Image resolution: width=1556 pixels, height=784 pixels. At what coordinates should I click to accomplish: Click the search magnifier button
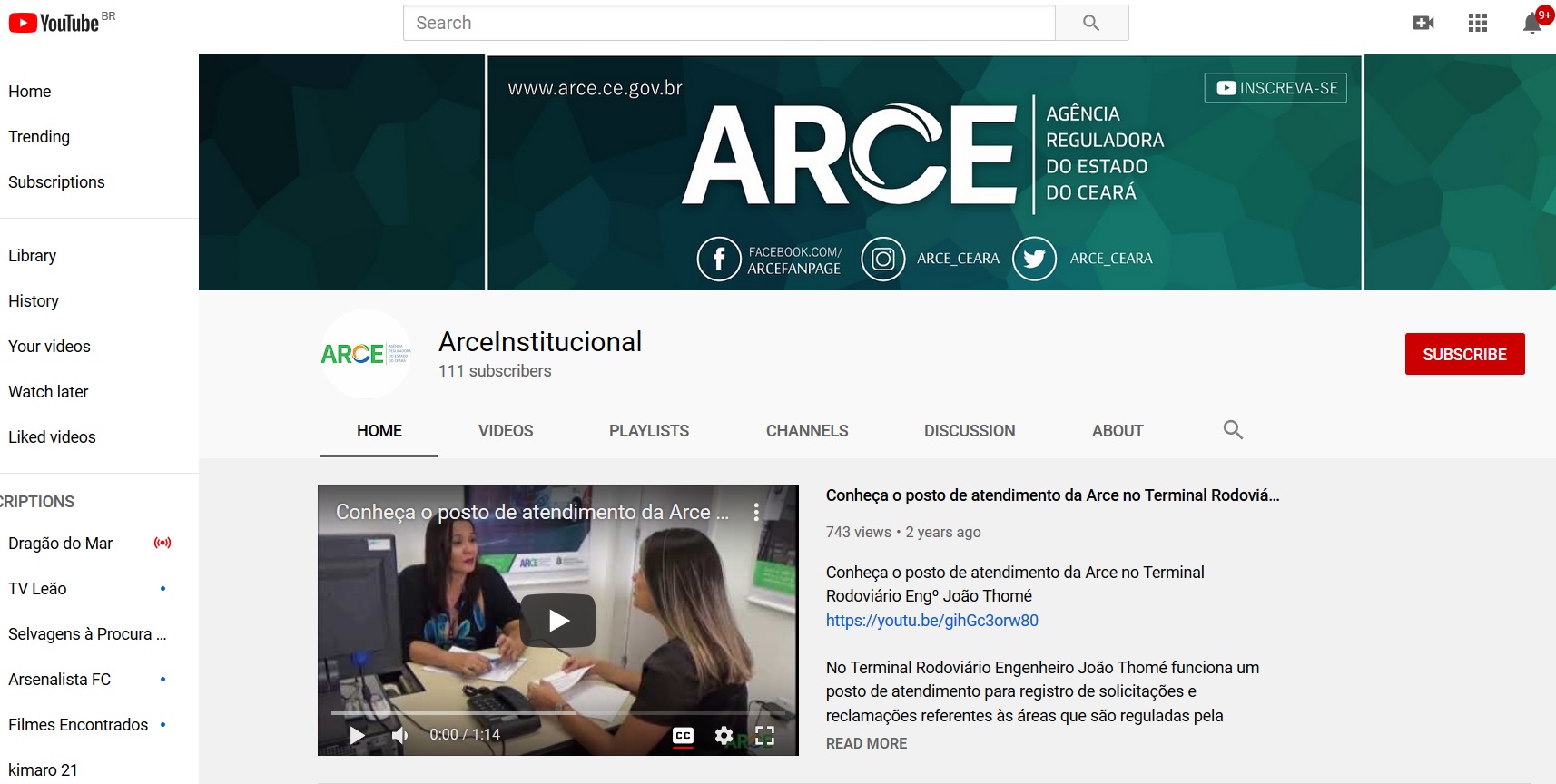(x=1091, y=23)
